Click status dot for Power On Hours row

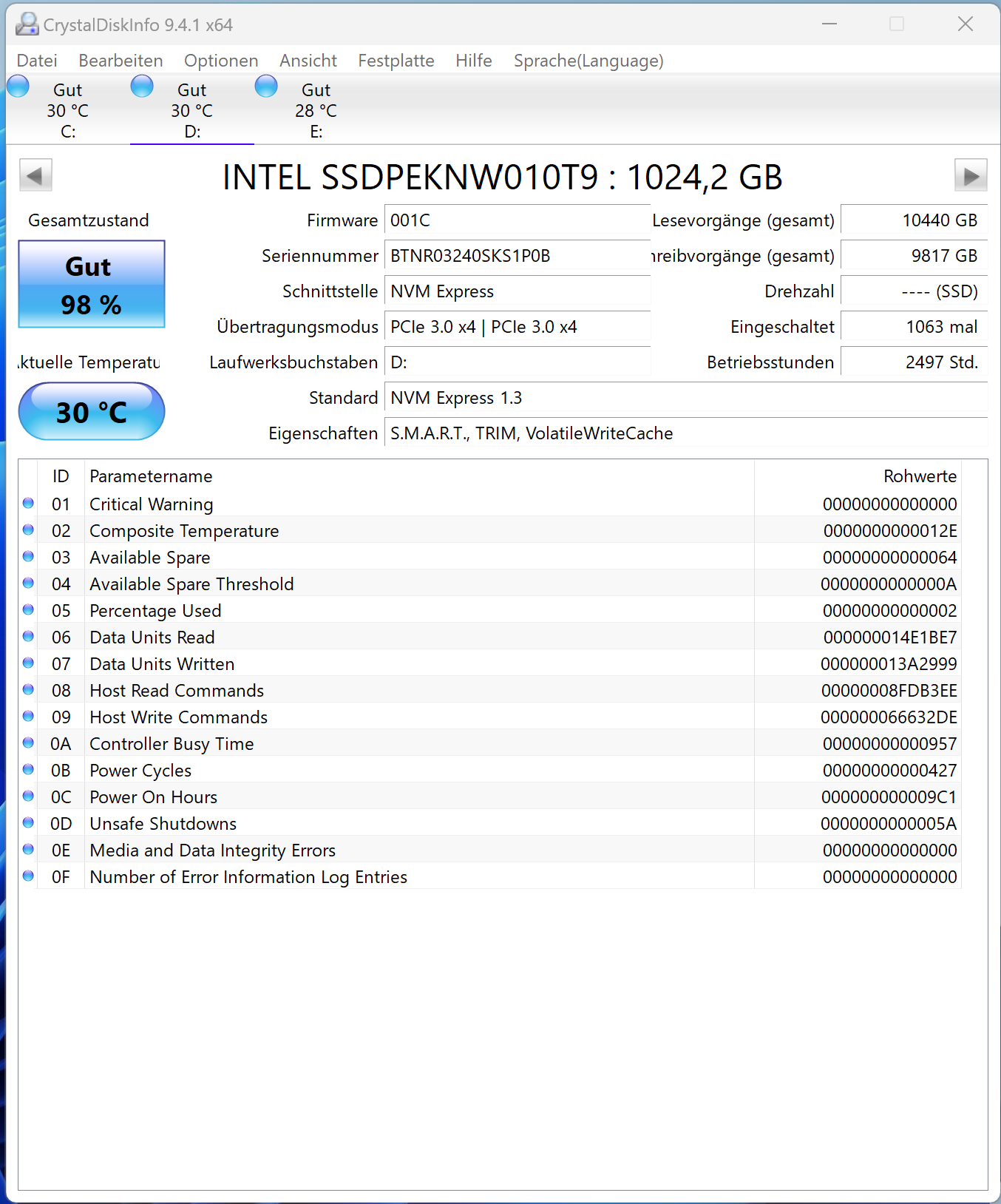28,796
